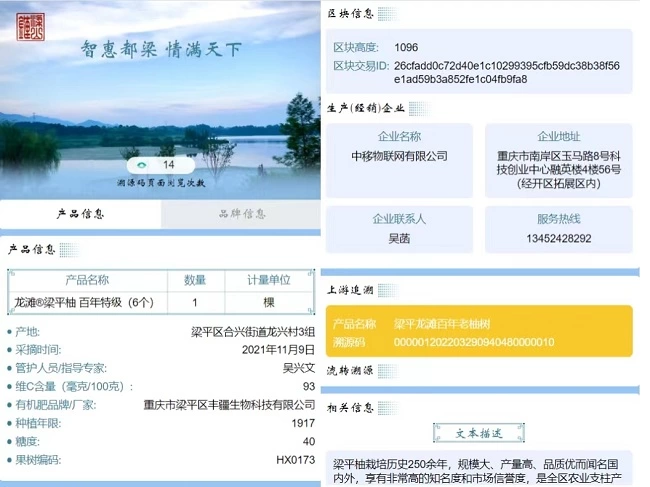Select the 产品信息 tab
650x487 pixels.
(x=80, y=213)
